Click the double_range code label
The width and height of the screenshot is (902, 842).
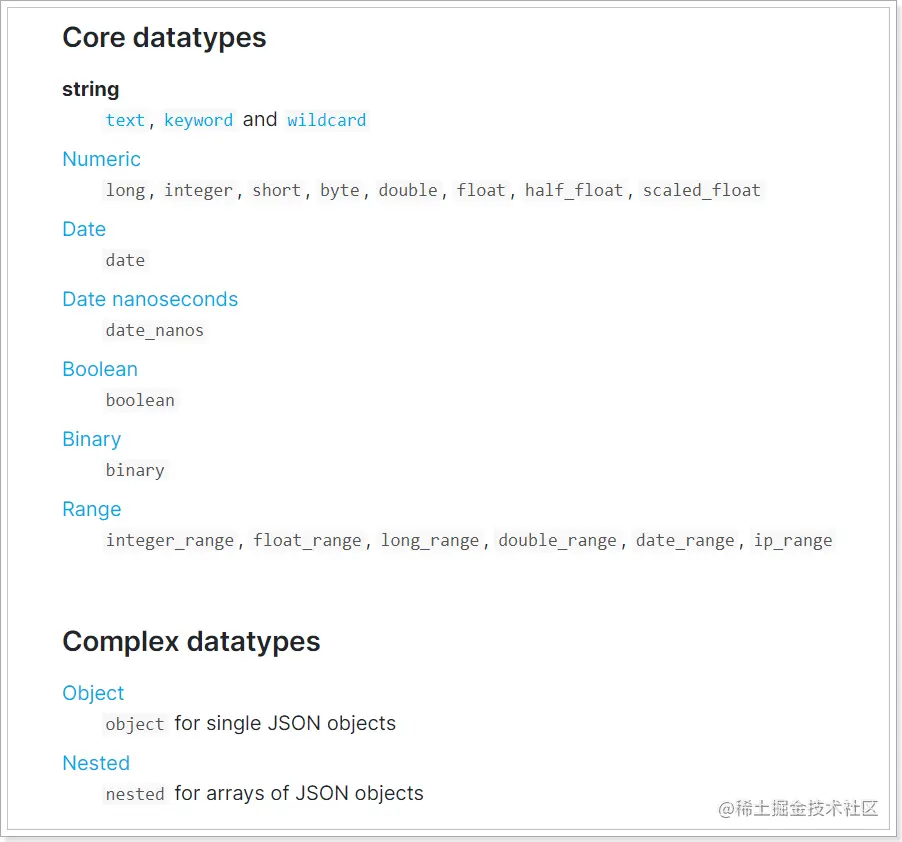557,540
